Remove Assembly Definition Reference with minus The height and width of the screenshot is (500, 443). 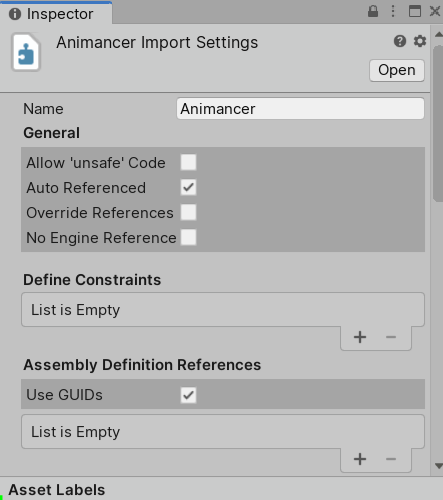click(x=391, y=459)
